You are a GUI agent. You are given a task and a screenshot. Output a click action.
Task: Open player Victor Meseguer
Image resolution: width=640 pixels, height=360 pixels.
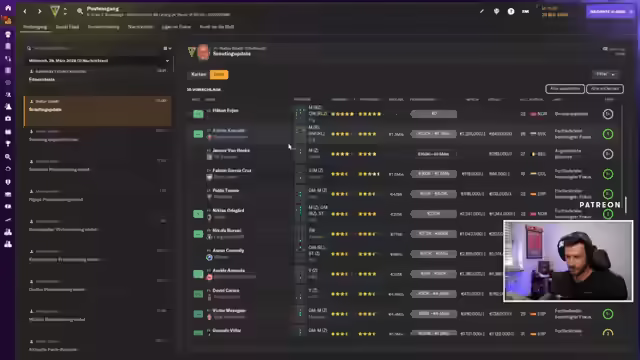coord(229,311)
